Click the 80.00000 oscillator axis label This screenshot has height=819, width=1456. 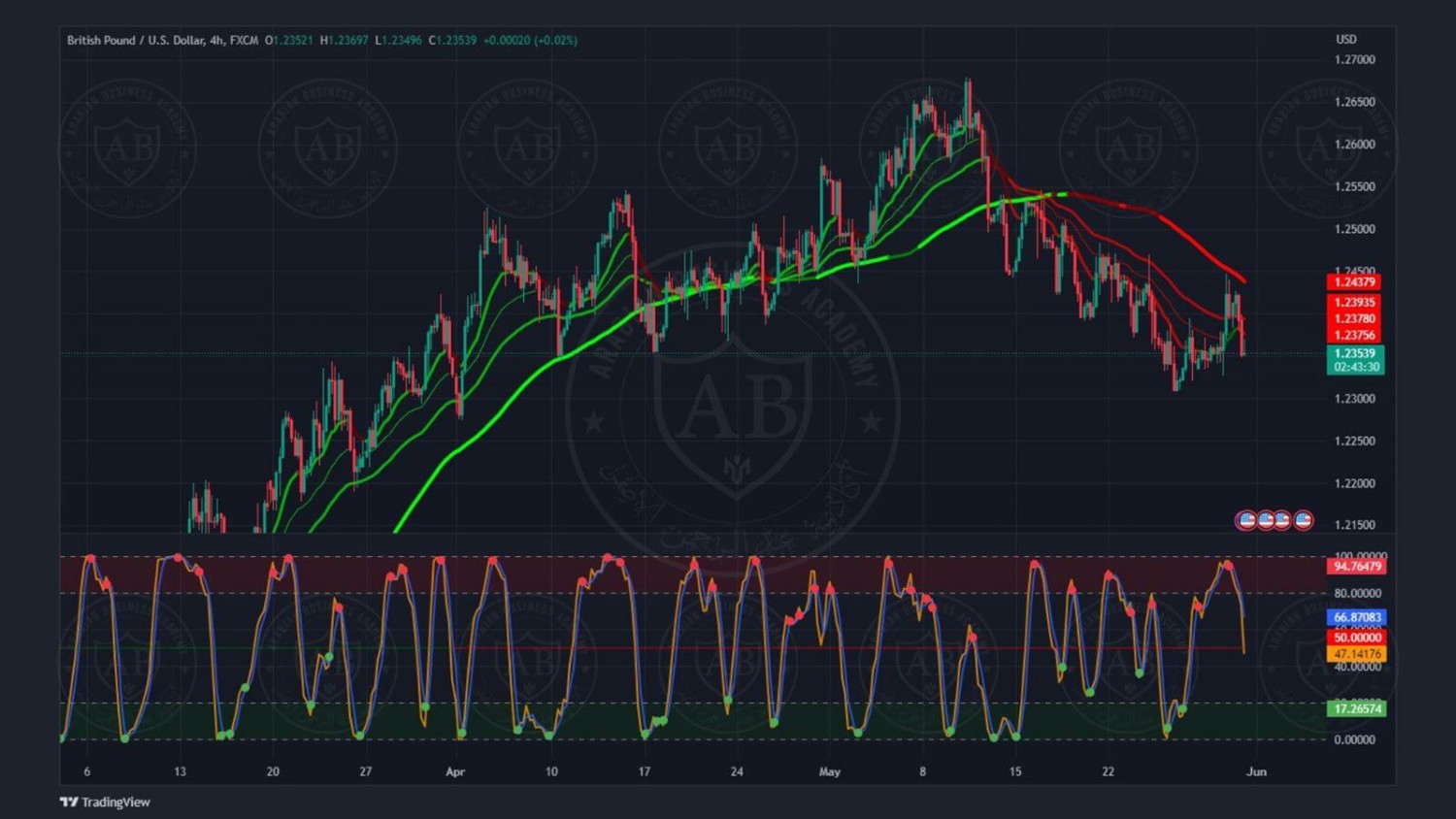tap(1357, 593)
